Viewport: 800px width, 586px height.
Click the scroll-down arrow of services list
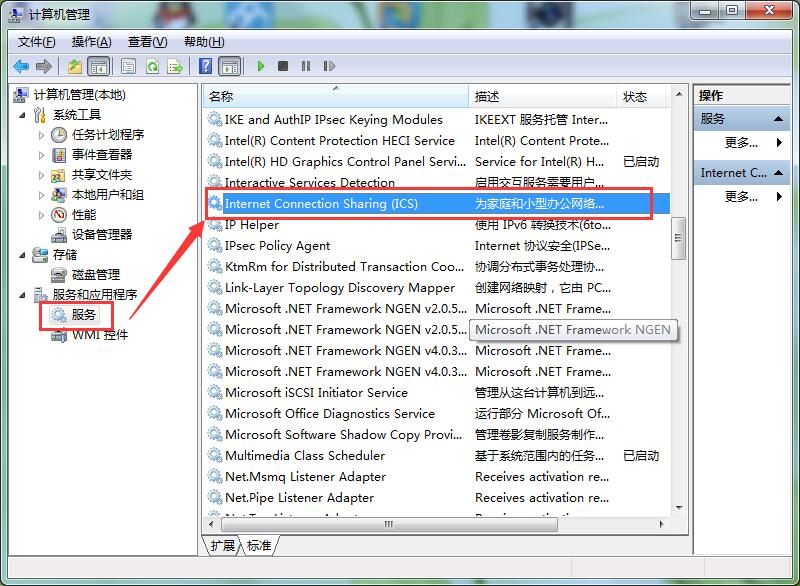coord(679,507)
